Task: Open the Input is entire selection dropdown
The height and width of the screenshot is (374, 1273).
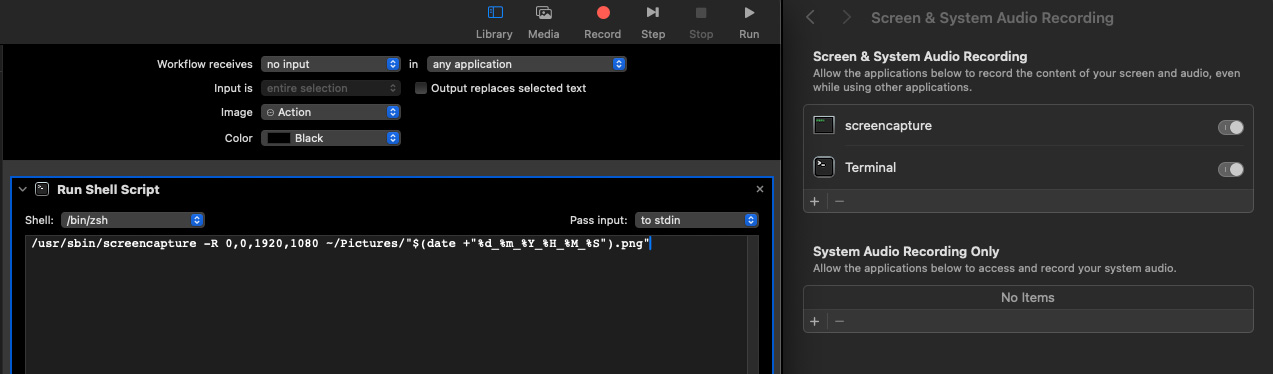Action: [x=331, y=88]
